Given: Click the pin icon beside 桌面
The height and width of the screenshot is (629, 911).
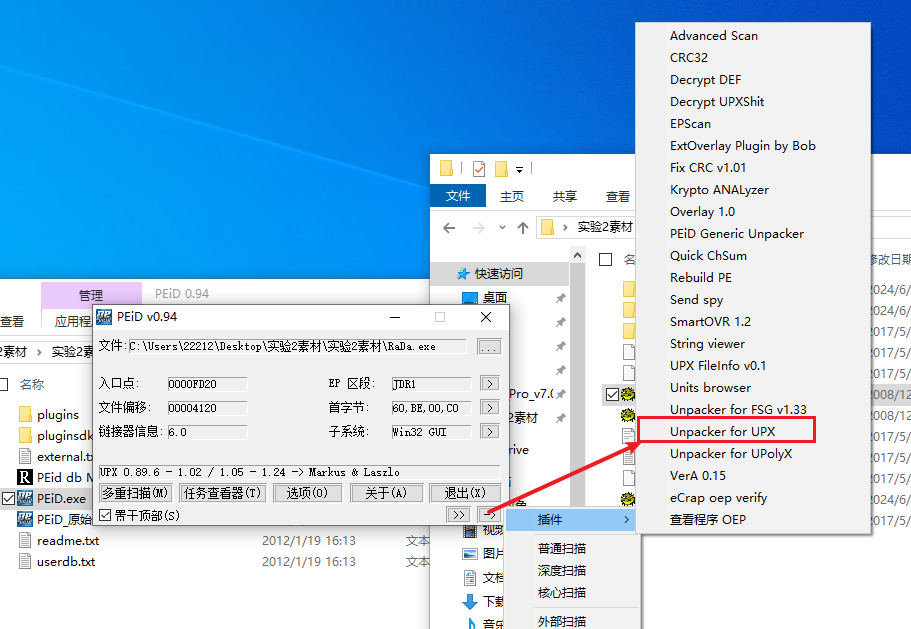Looking at the screenshot, I should tap(561, 298).
